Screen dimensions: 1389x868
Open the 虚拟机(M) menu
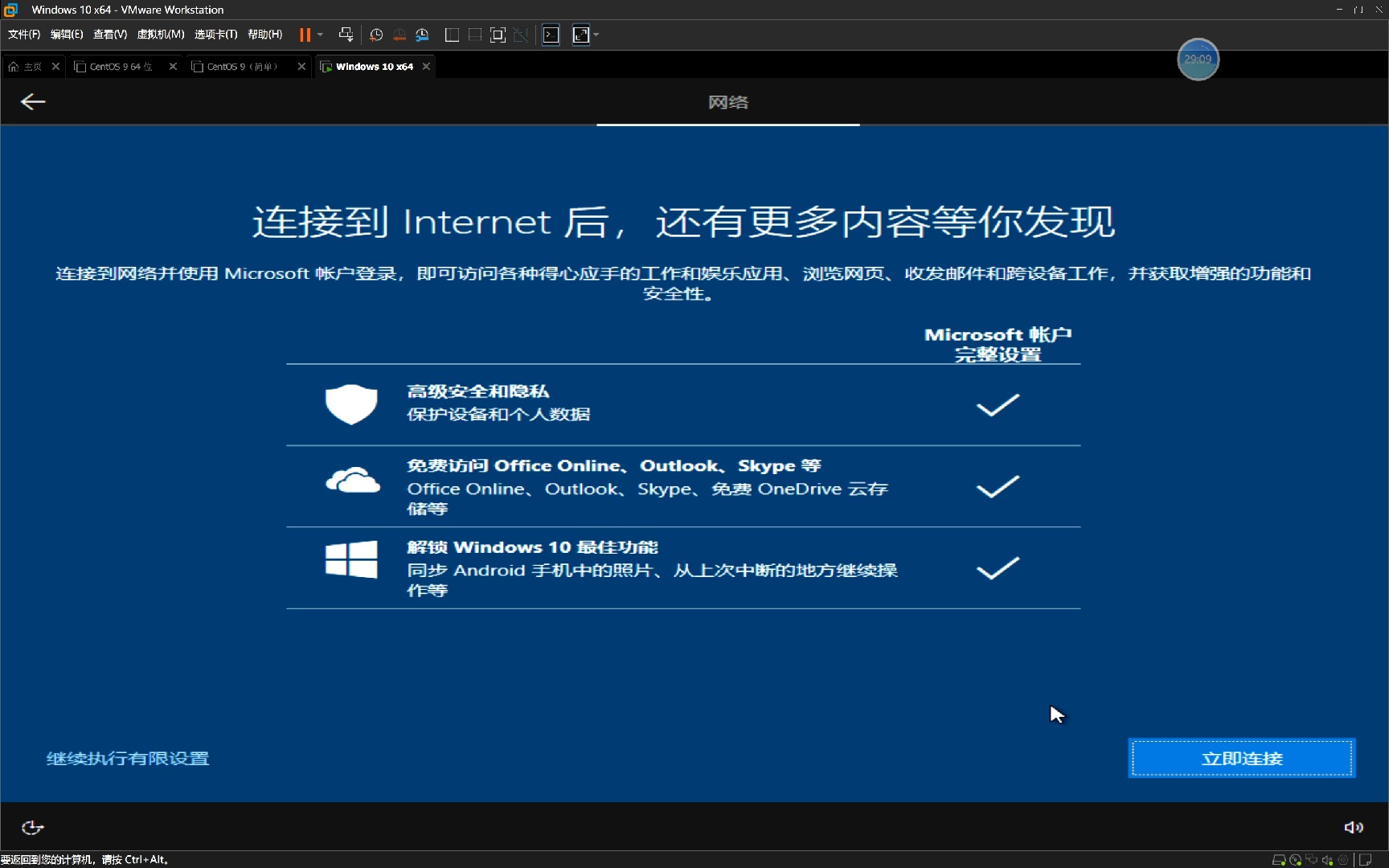tap(160, 35)
